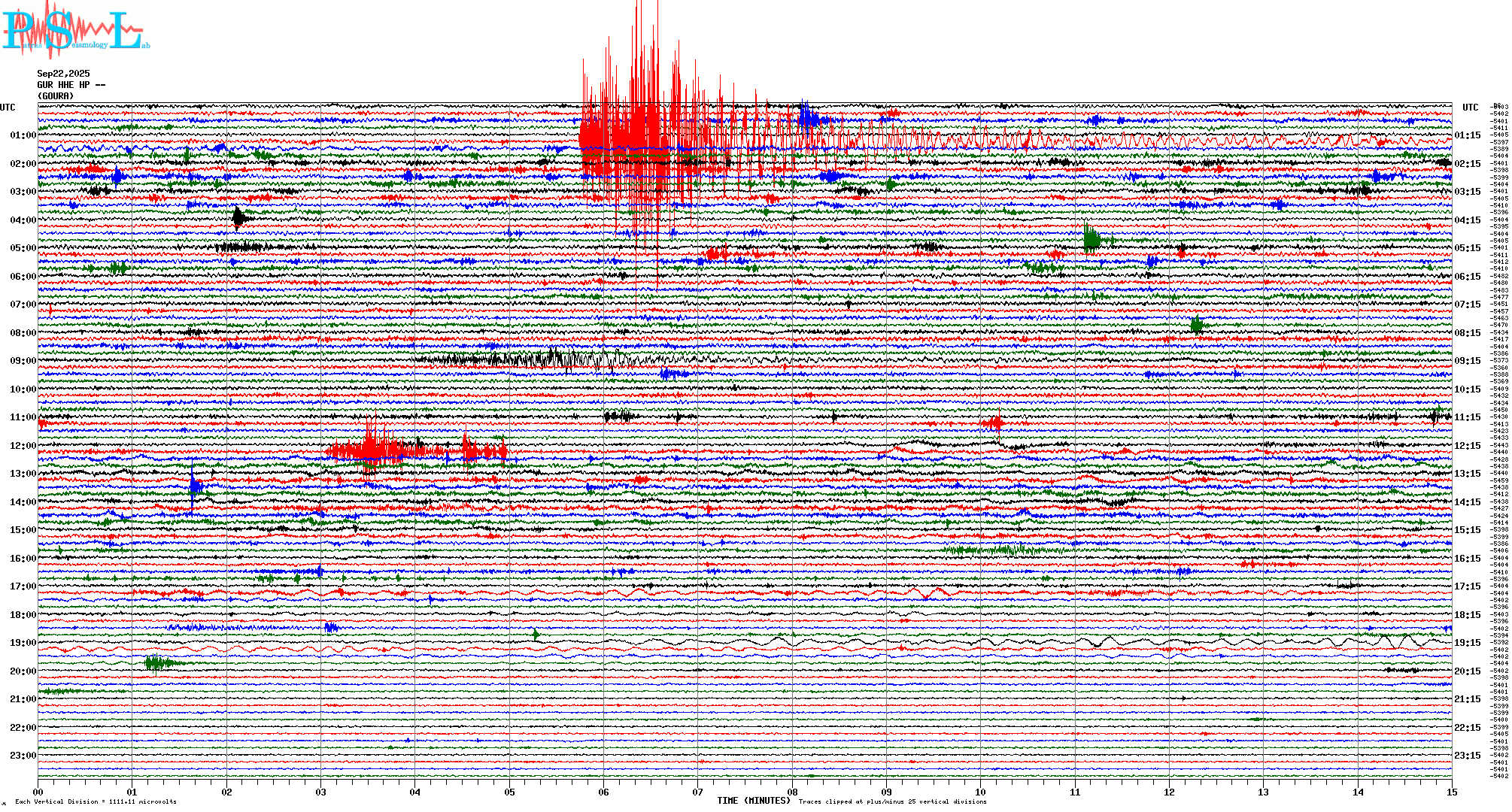This screenshot has width=1512, height=812.
Task: Click the station name (GOURA)
Action: tap(56, 96)
